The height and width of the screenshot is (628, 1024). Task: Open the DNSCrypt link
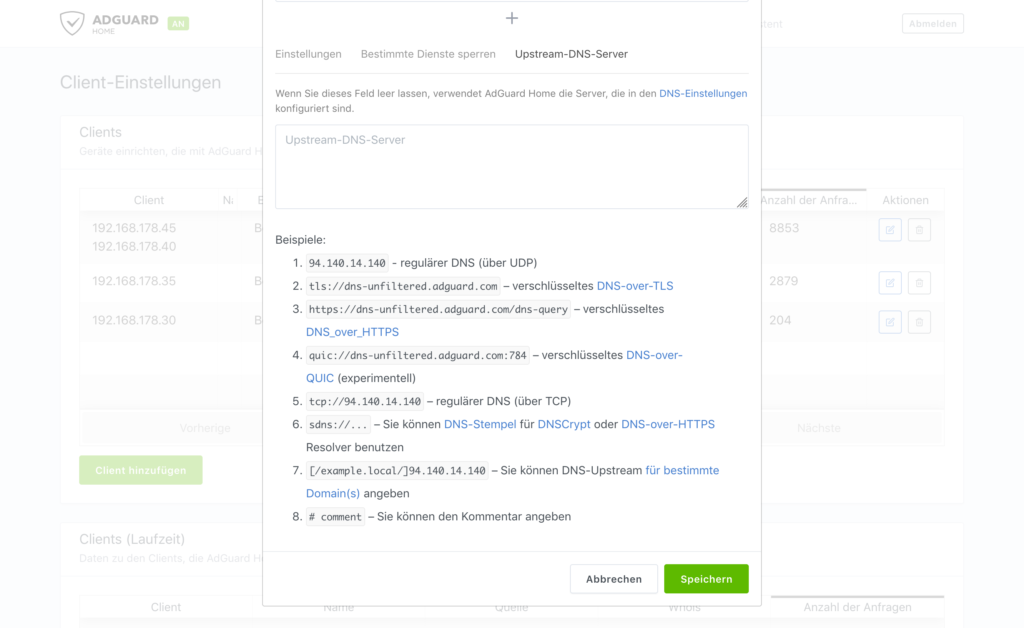(x=564, y=424)
